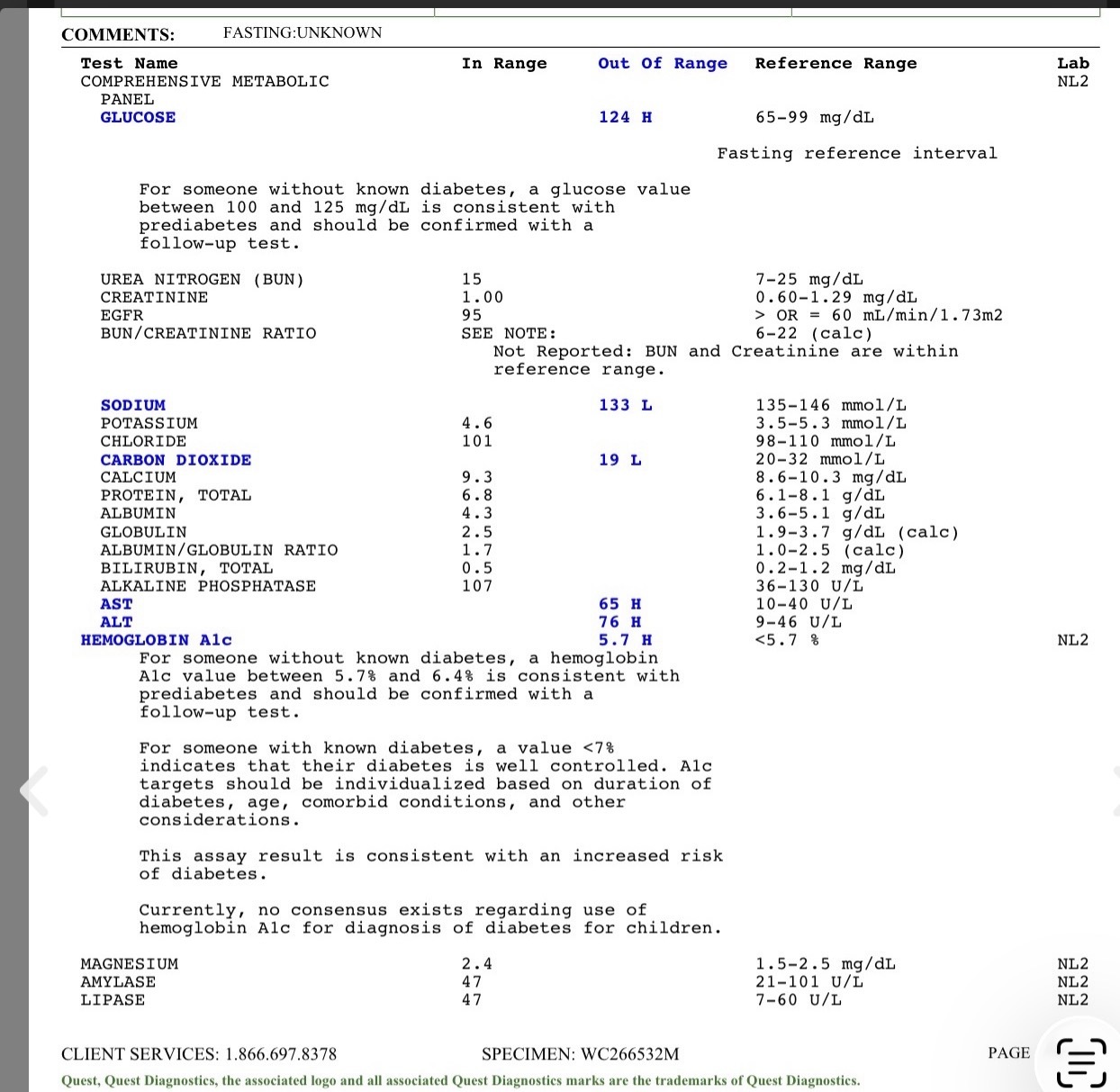
Task: Select the 5.7 H hemoglobin A1c value
Action: 625,640
